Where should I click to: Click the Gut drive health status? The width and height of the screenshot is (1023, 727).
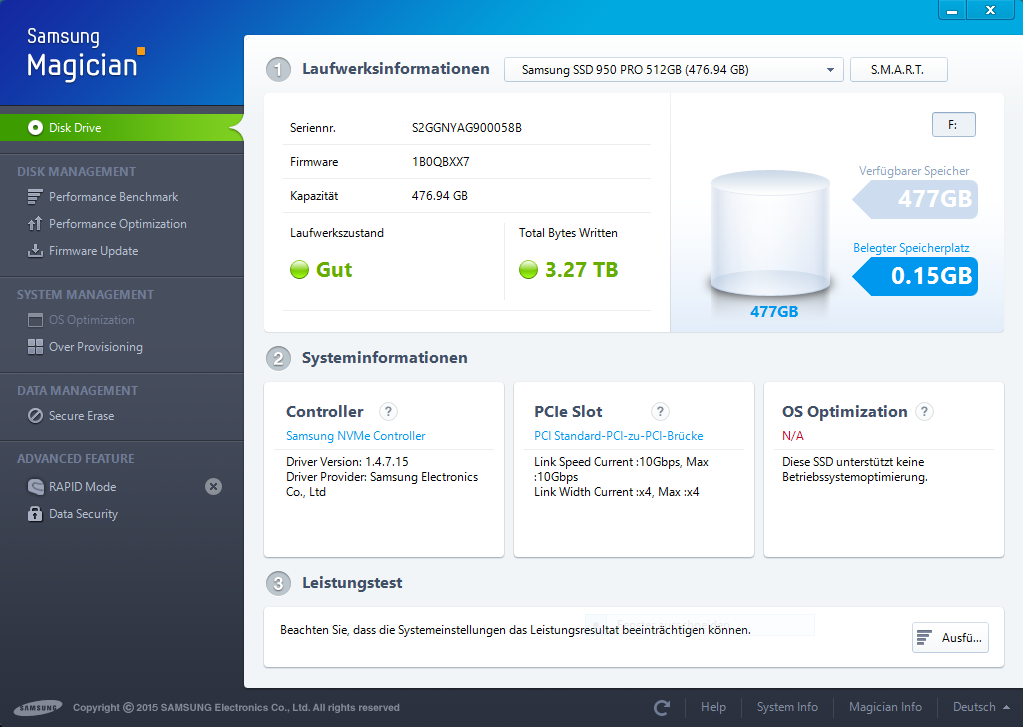(334, 270)
